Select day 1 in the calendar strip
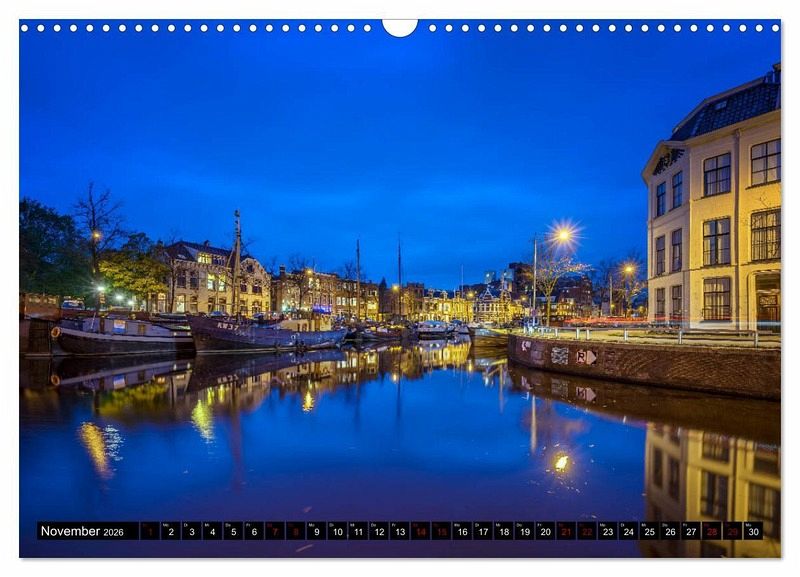 pos(150,531)
